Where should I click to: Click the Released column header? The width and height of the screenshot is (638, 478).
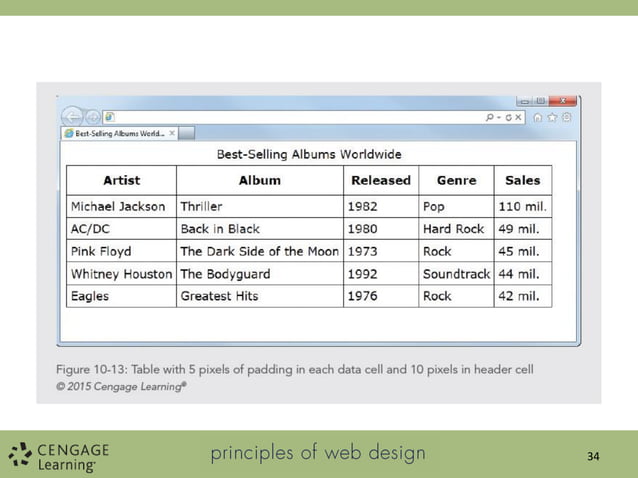point(381,180)
